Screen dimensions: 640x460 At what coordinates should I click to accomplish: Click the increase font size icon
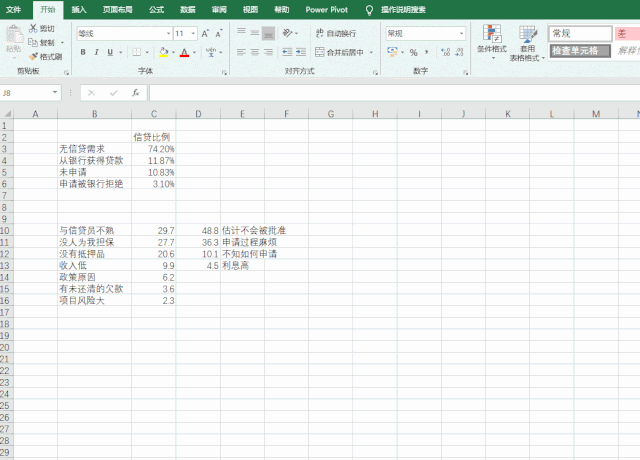[206, 33]
